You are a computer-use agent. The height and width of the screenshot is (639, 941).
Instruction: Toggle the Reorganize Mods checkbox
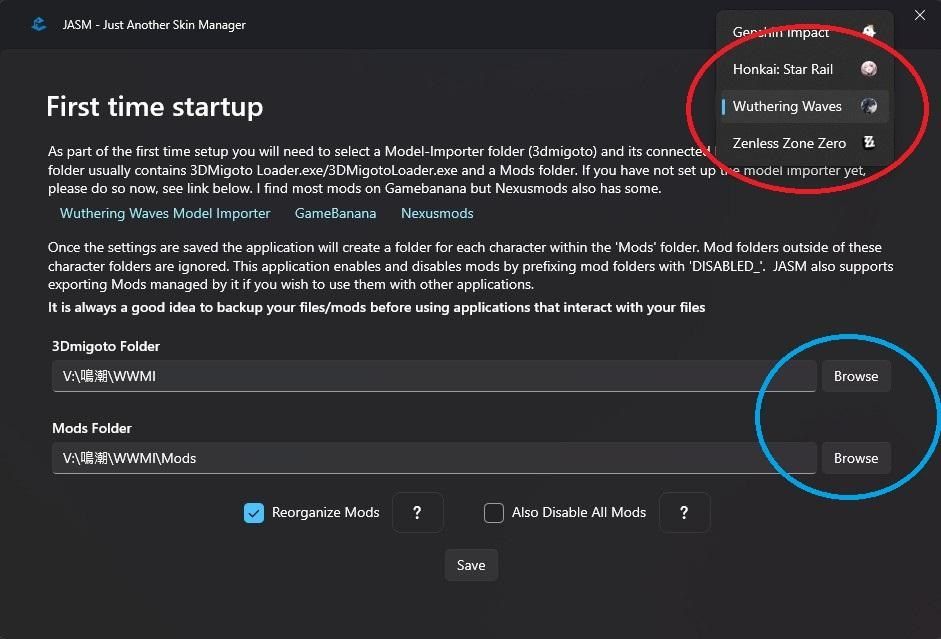pyautogui.click(x=253, y=513)
